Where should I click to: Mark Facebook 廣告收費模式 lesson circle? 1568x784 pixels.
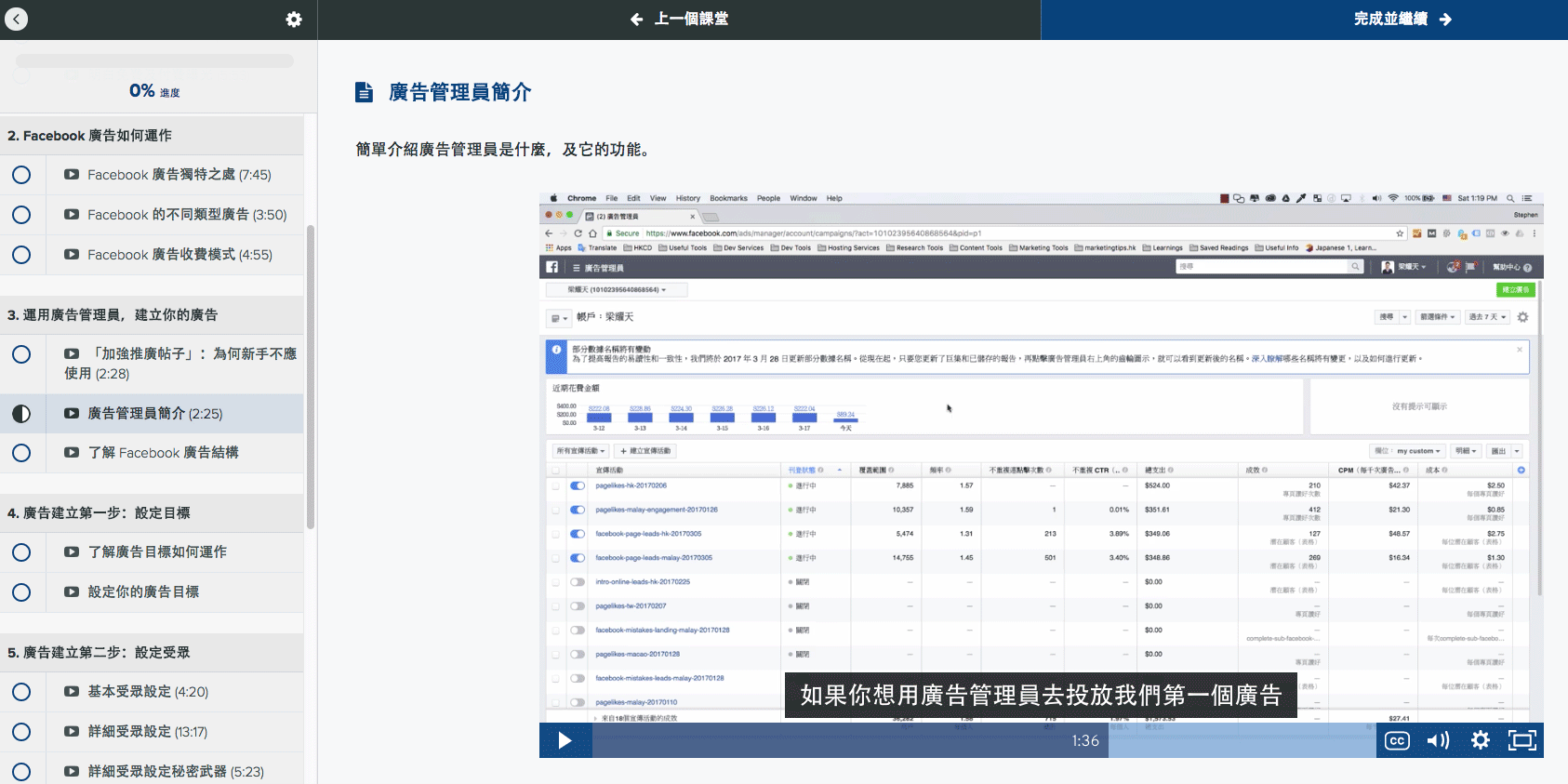(x=21, y=255)
